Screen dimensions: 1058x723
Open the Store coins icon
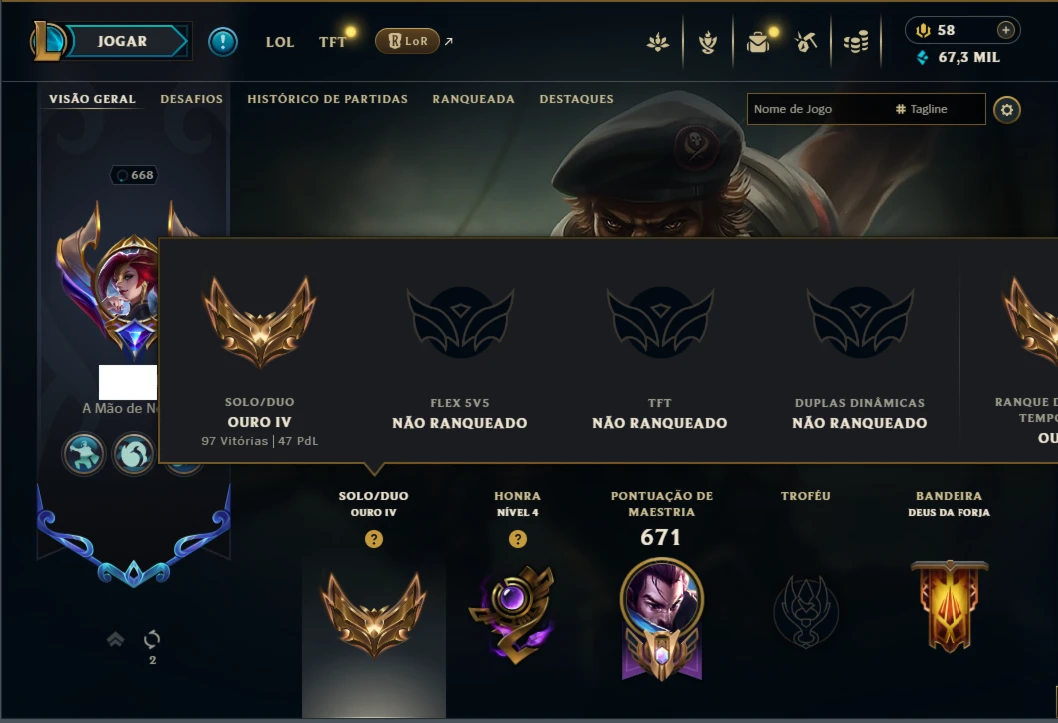click(x=856, y=42)
